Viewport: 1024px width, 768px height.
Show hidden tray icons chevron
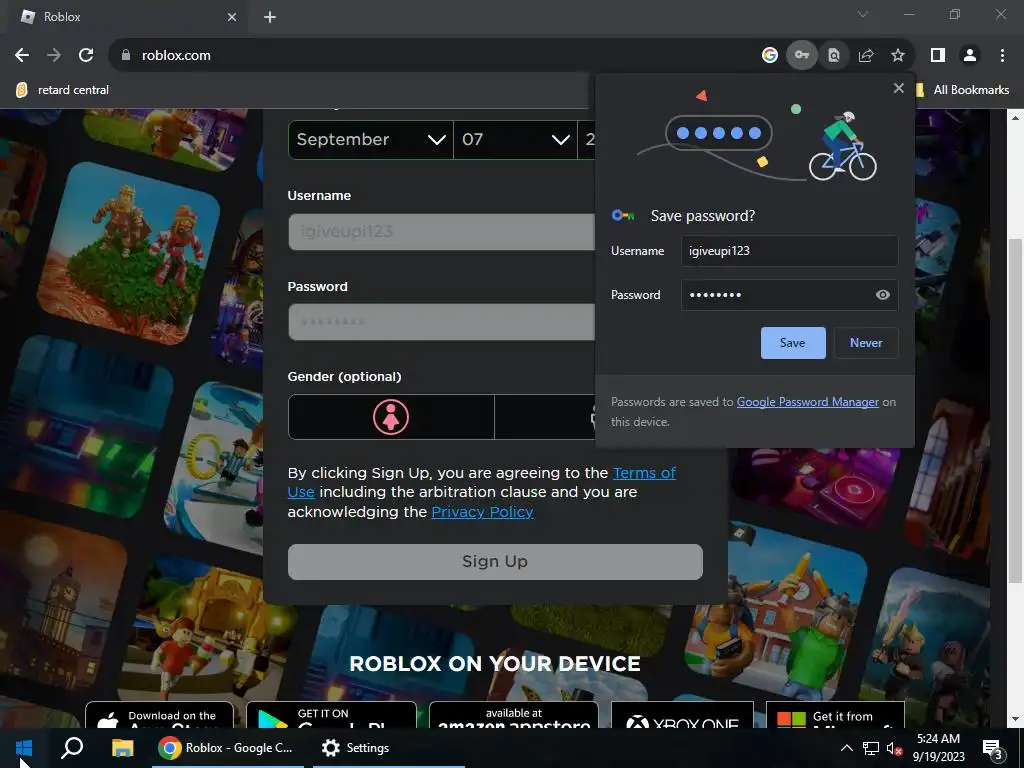[846, 748]
